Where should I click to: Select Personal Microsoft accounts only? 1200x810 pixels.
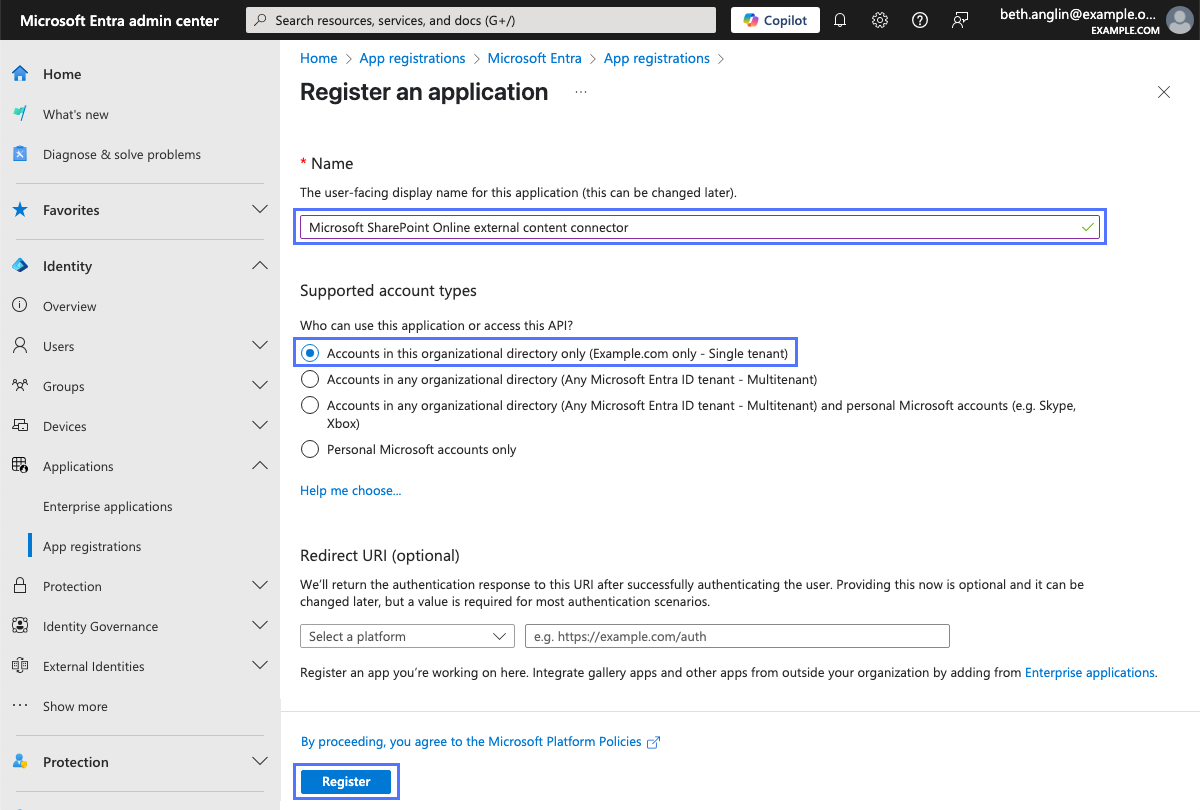[310, 449]
